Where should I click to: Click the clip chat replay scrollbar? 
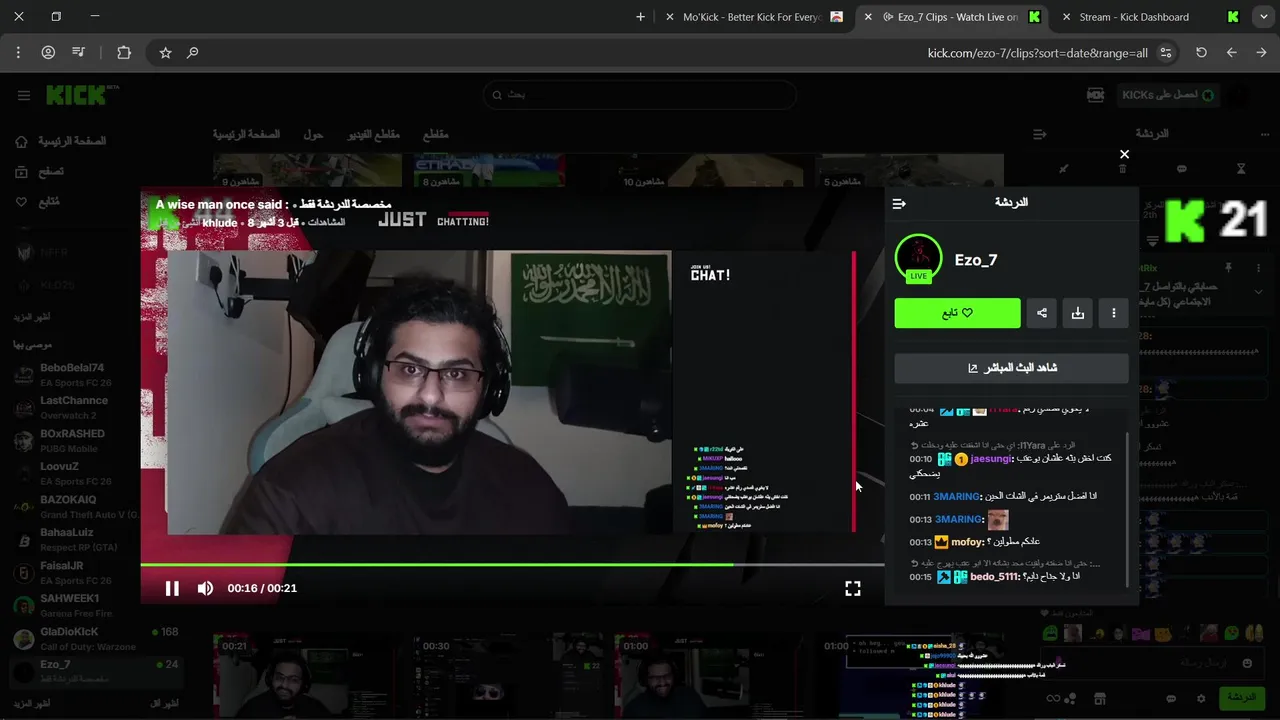(x=1127, y=510)
